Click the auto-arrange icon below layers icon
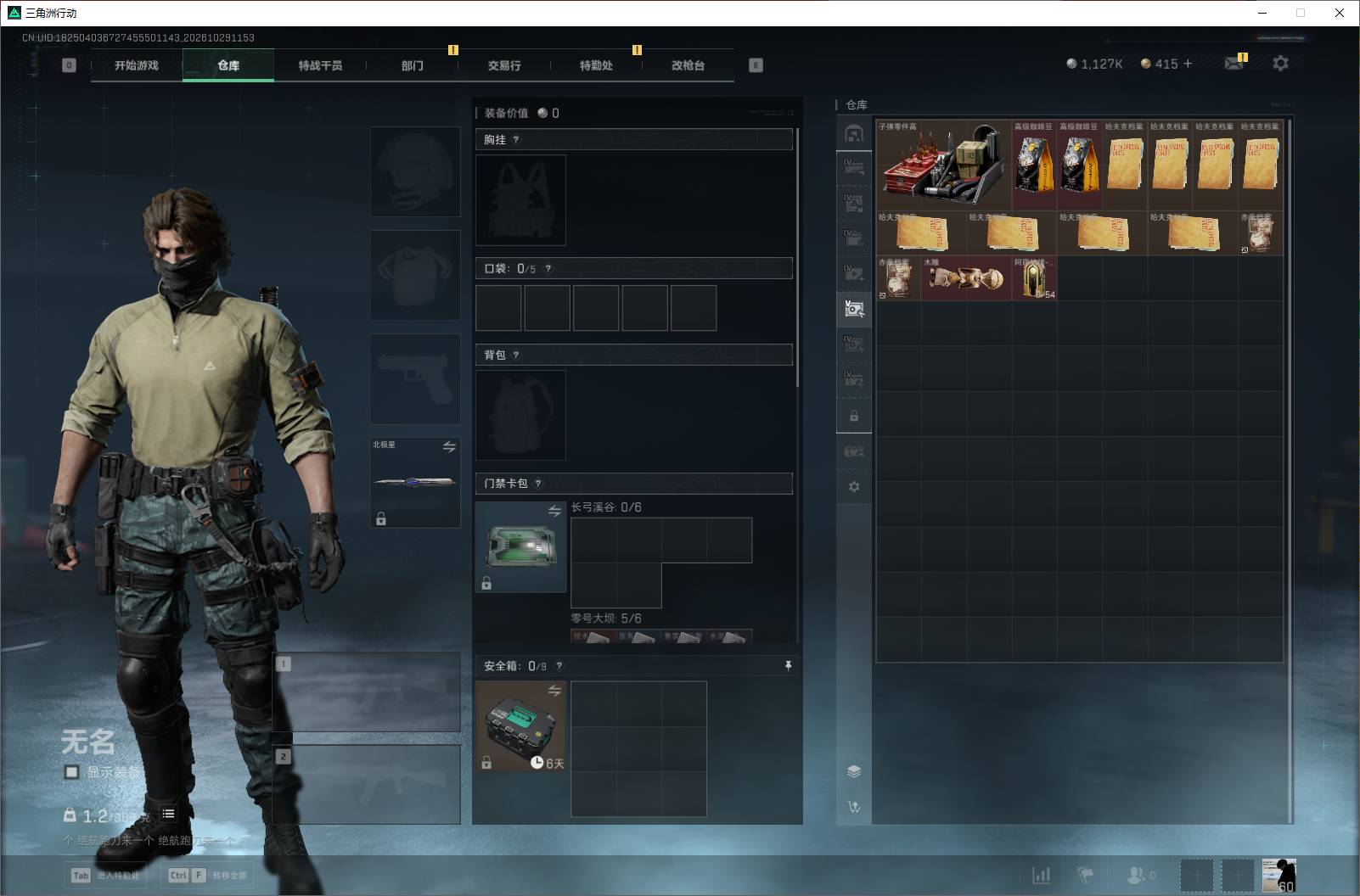Image resolution: width=1360 pixels, height=896 pixels. click(854, 807)
